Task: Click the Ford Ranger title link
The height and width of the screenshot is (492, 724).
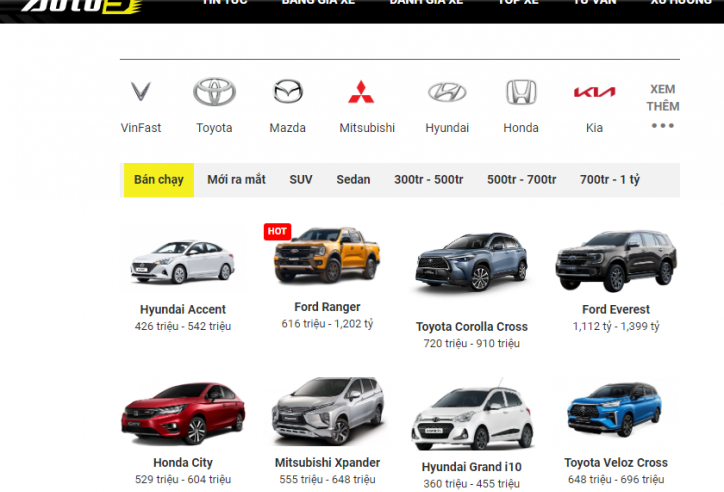Action: (x=327, y=307)
